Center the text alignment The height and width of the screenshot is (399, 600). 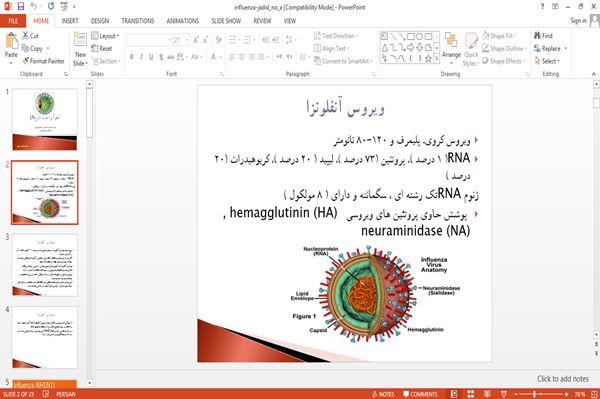241,57
